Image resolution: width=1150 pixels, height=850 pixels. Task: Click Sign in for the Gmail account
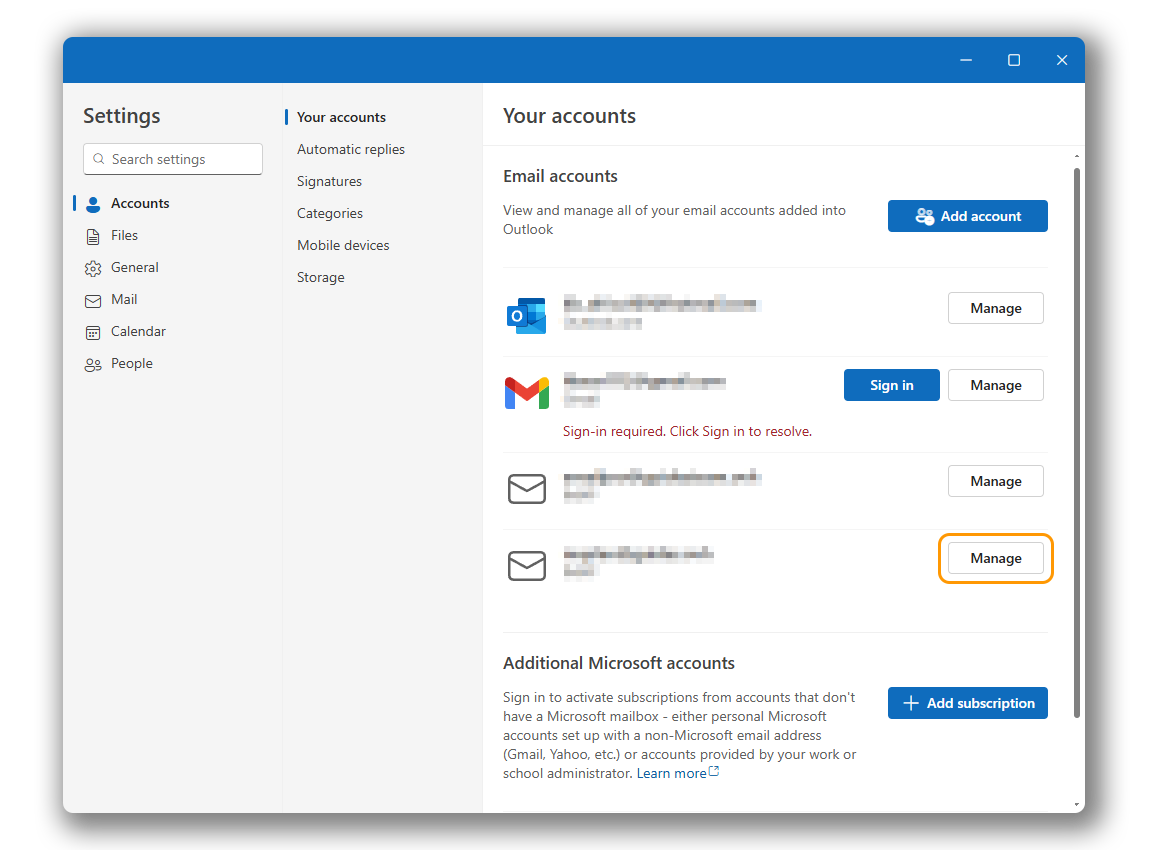(891, 385)
